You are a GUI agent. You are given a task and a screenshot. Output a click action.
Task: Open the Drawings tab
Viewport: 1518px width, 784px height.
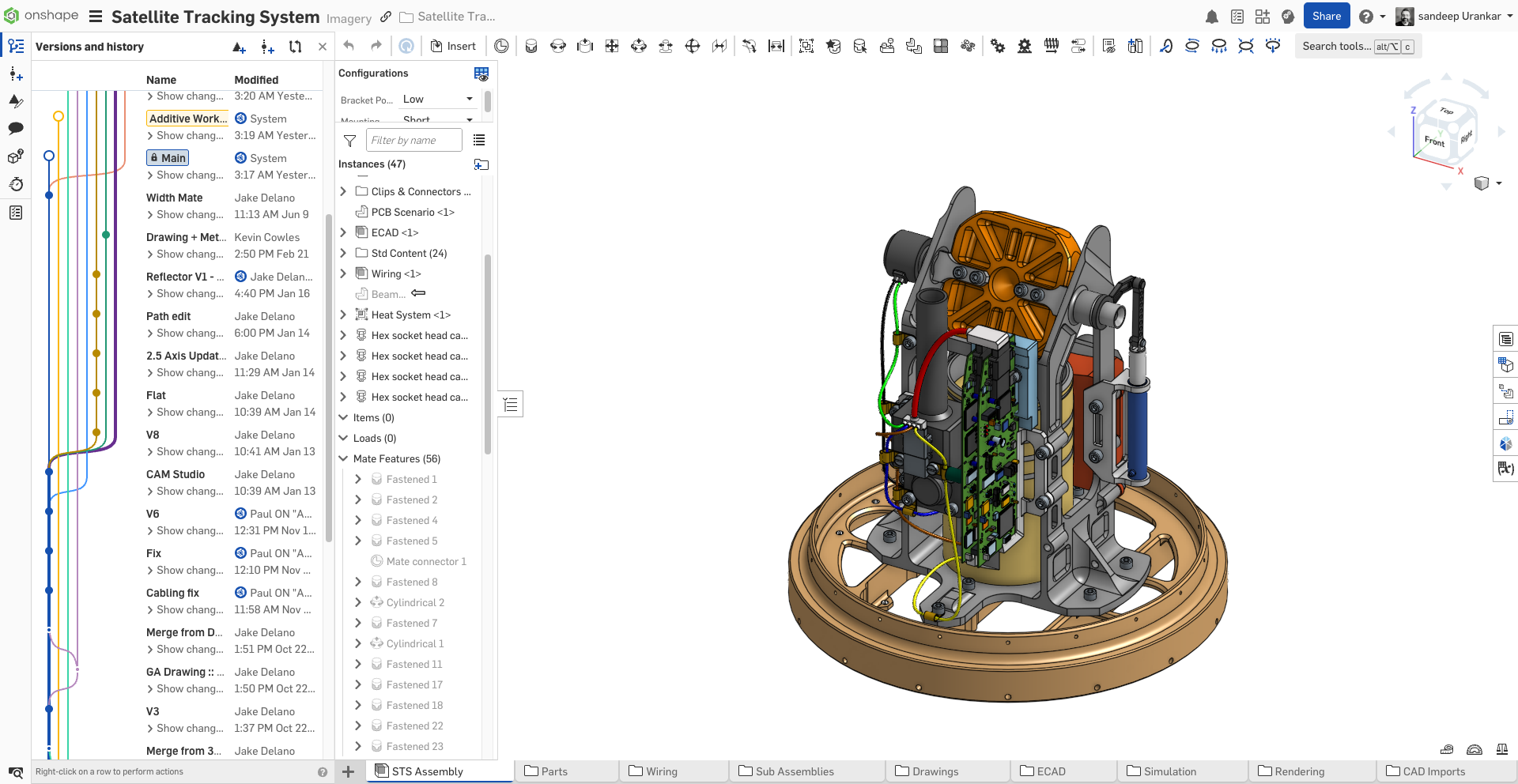pyautogui.click(x=946, y=771)
